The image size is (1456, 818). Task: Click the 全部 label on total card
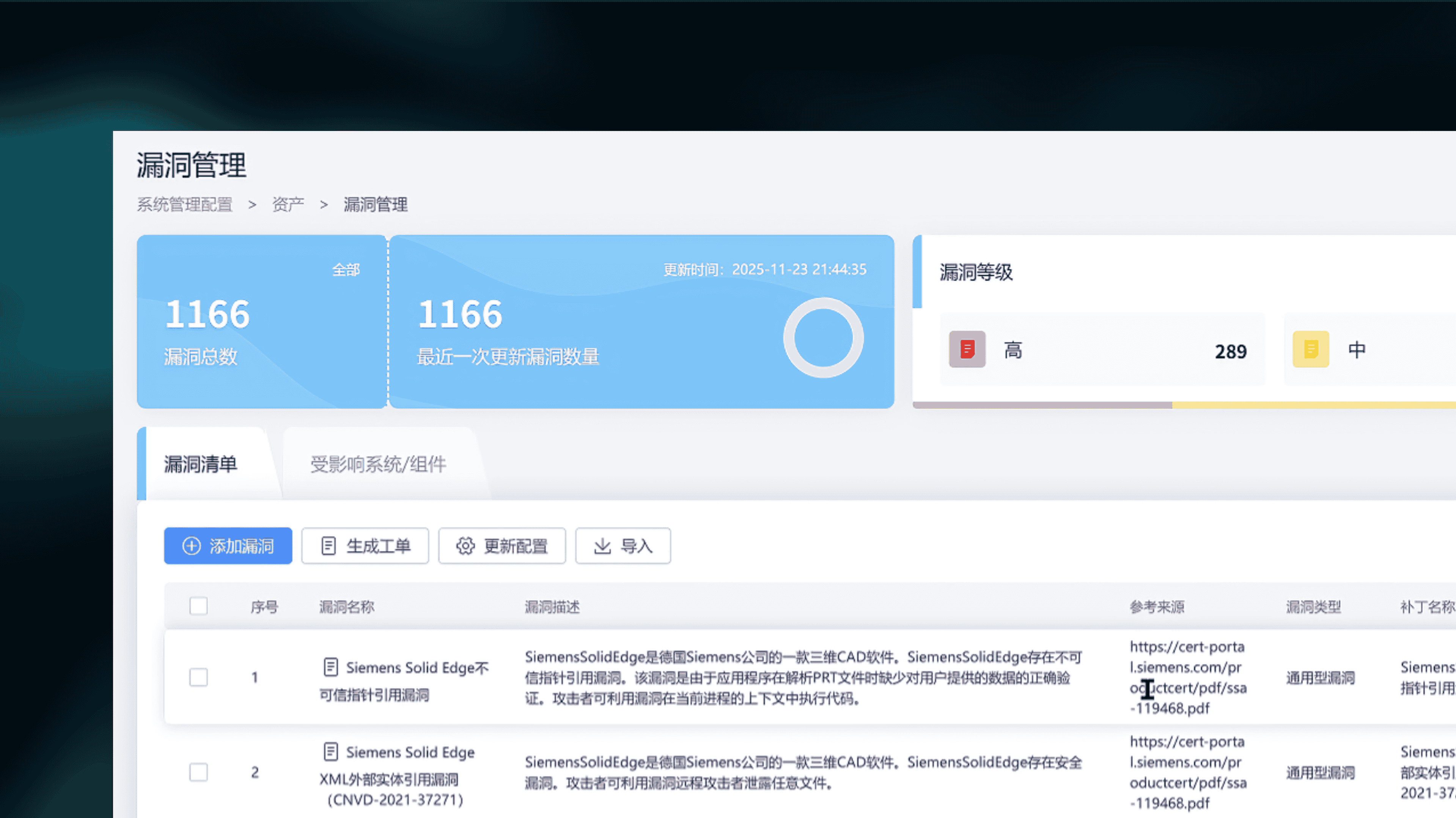tap(346, 269)
